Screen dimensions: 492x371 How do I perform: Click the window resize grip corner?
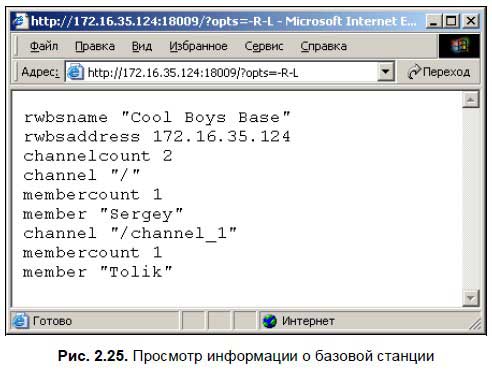475,324
